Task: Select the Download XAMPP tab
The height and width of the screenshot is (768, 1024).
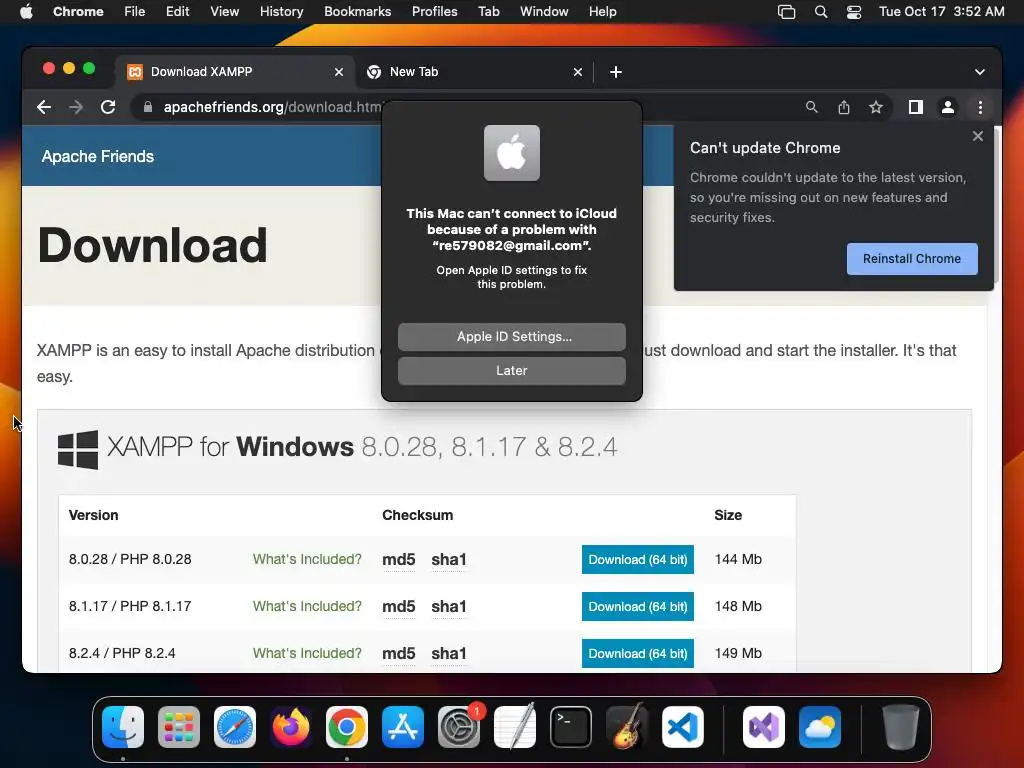Action: [235, 72]
